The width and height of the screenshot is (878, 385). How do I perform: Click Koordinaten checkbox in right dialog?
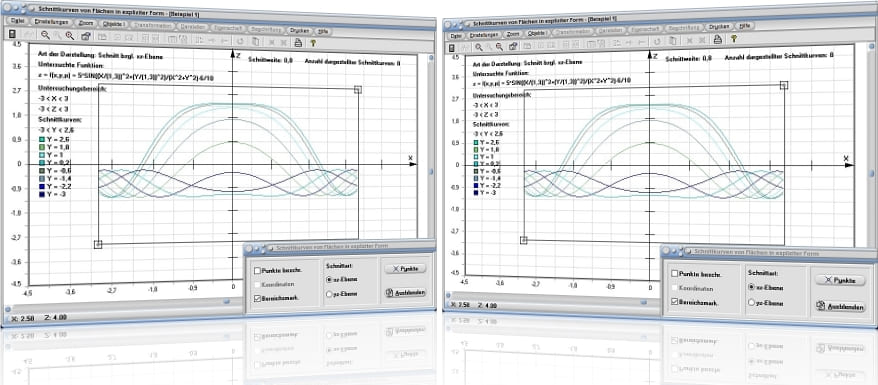(674, 288)
